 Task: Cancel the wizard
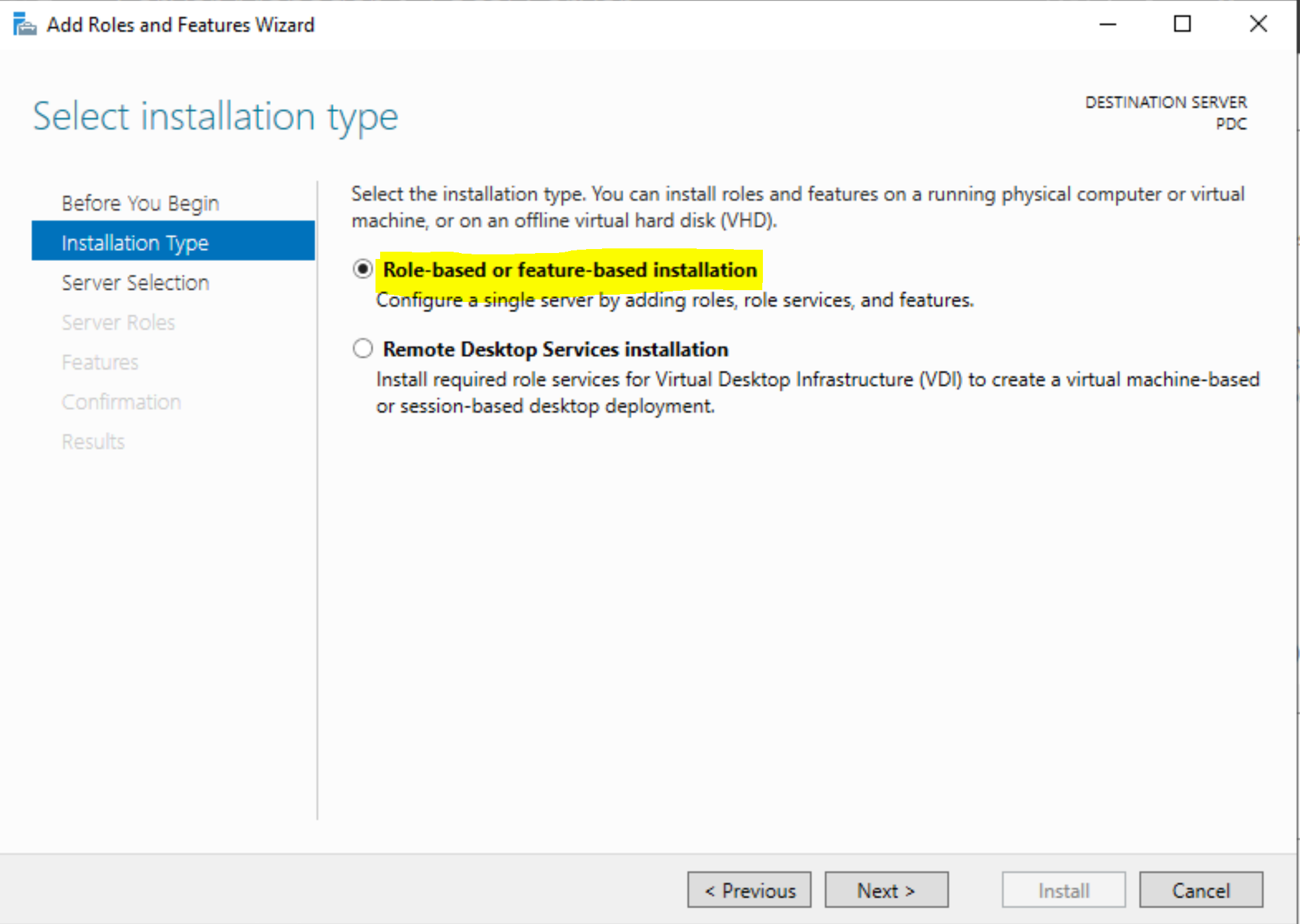point(1201,890)
